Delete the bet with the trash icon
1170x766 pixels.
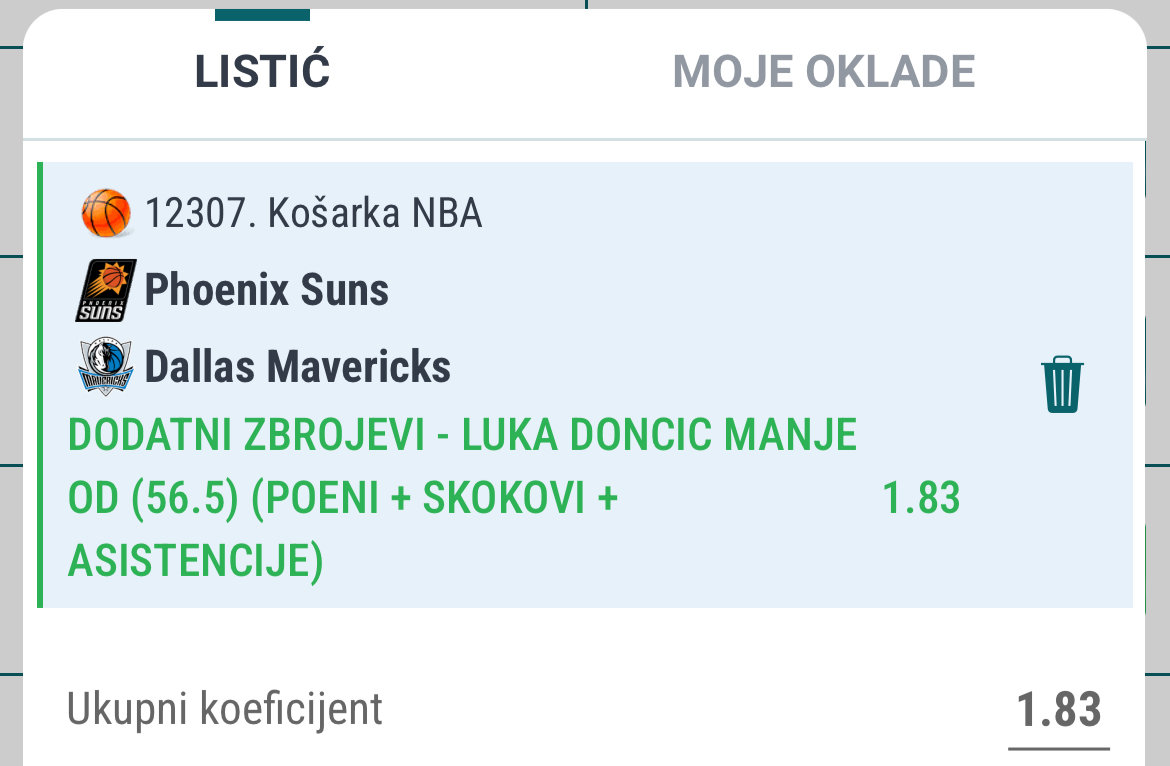[1062, 384]
